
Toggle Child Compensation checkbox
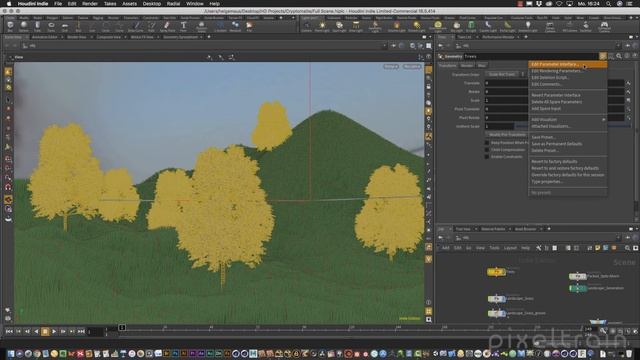[487, 150]
